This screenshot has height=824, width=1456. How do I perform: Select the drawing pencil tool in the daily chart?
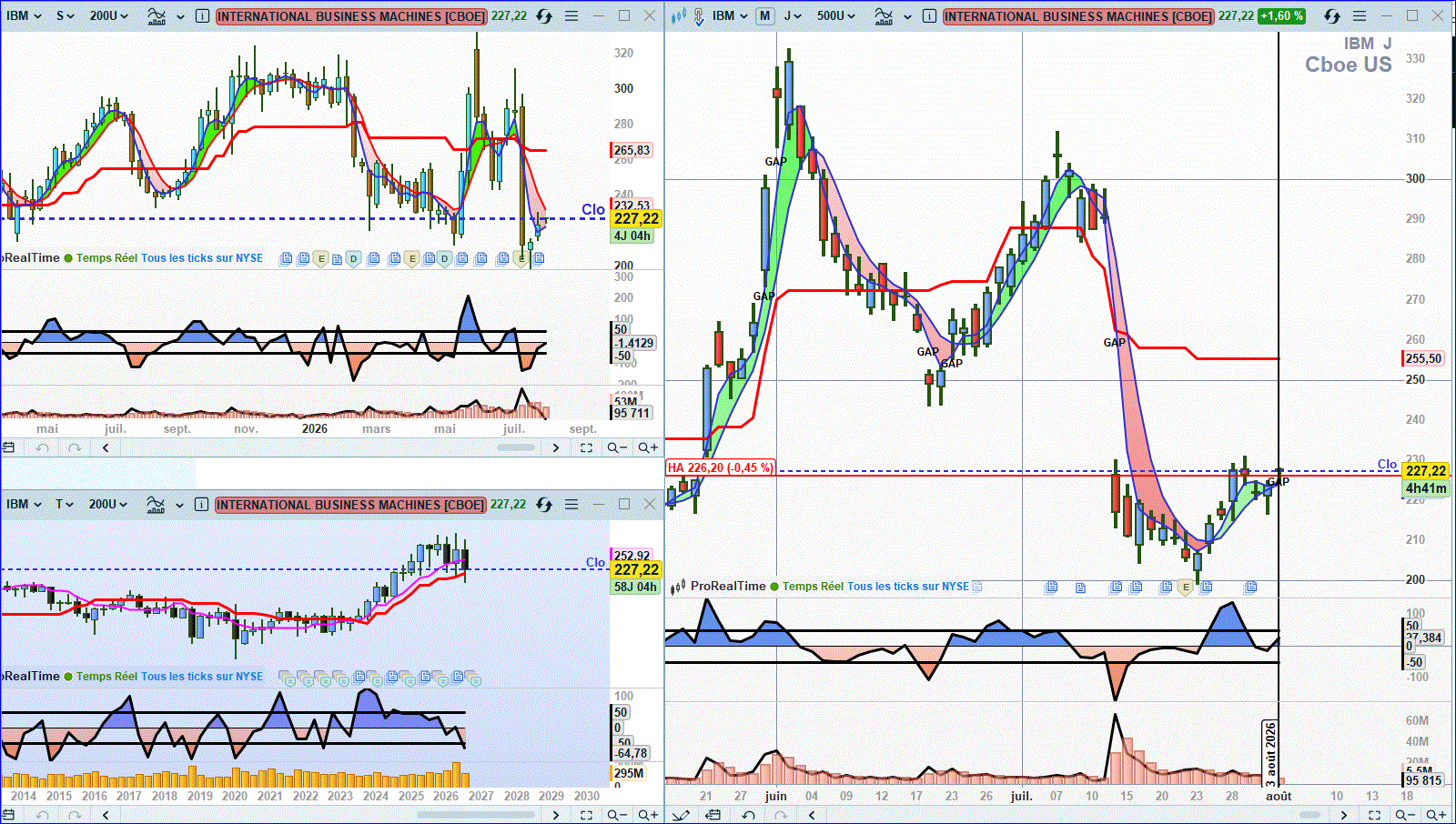point(681,815)
